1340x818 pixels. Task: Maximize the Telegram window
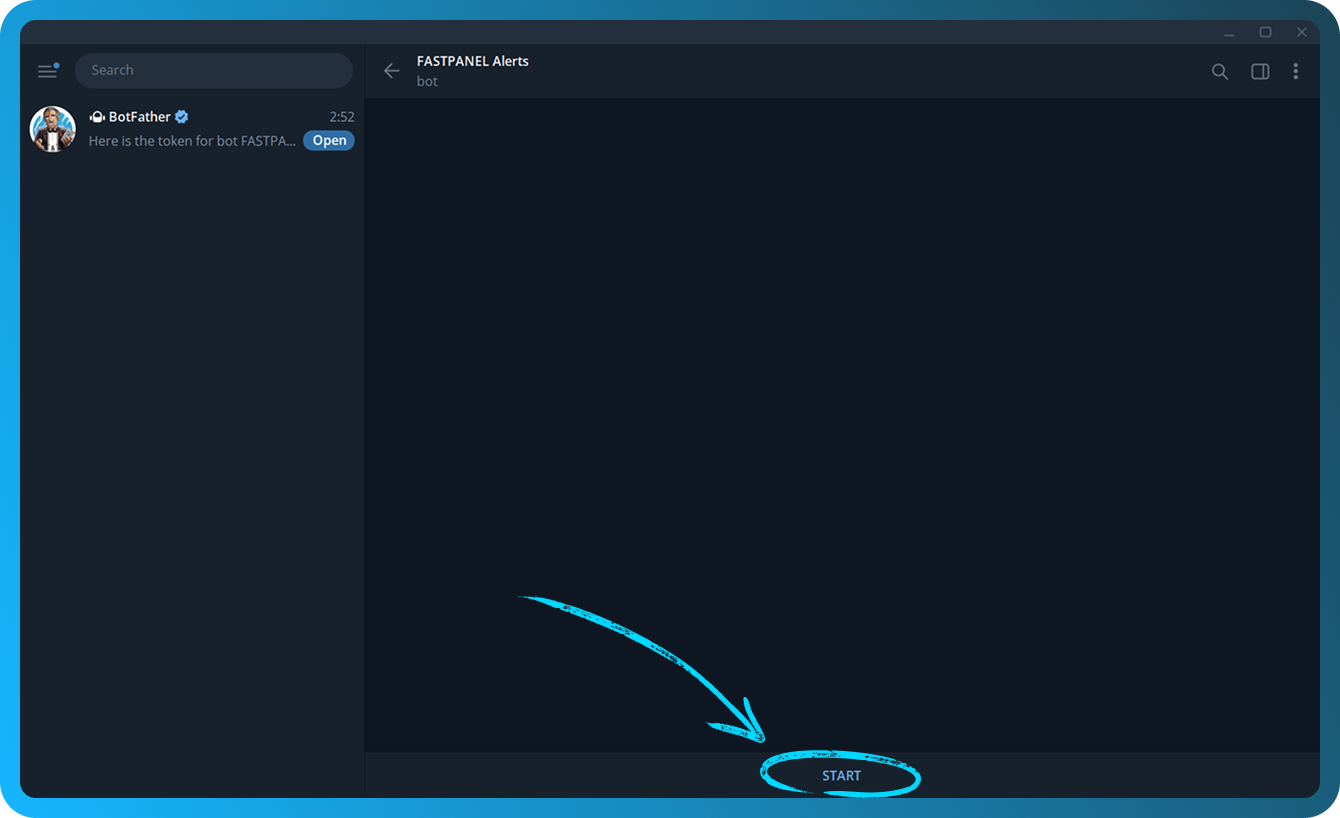click(1265, 32)
